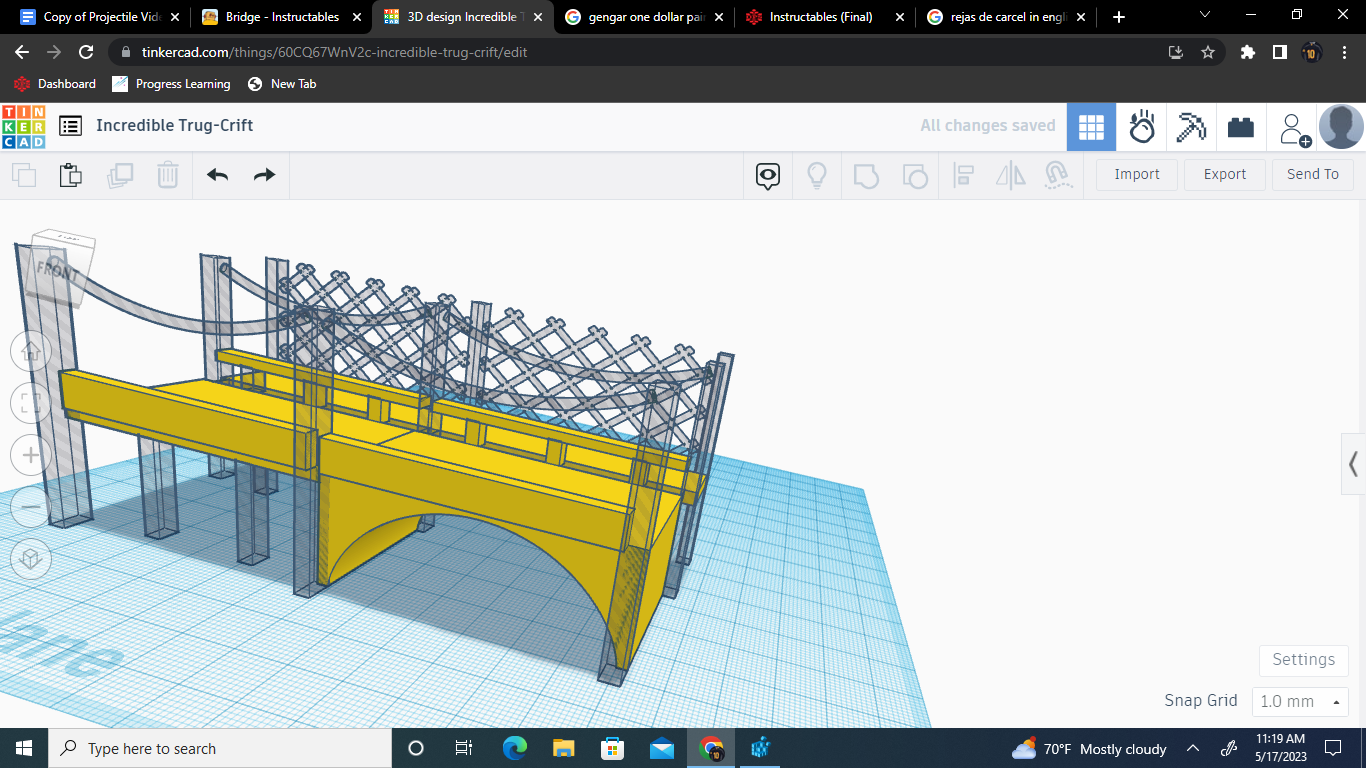Click the Undo arrow icon
This screenshot has height=768, width=1366.
(217, 174)
